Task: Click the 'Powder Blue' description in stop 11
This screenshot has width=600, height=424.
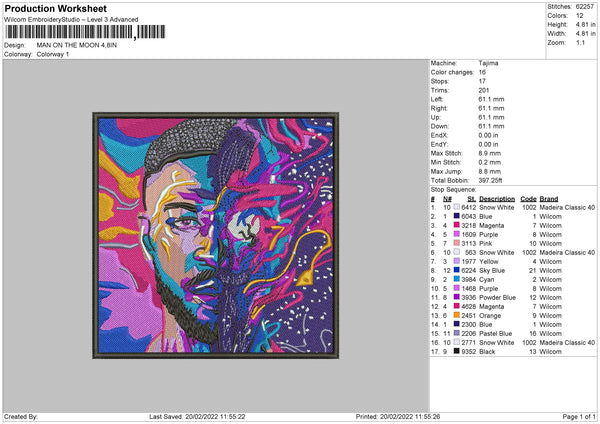Action: [x=497, y=298]
